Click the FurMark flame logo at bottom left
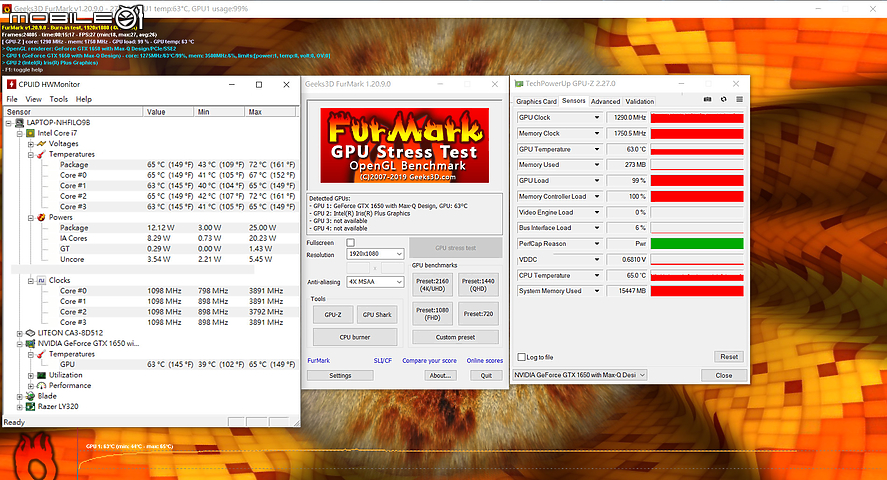The width and height of the screenshot is (887, 480). pos(37,457)
